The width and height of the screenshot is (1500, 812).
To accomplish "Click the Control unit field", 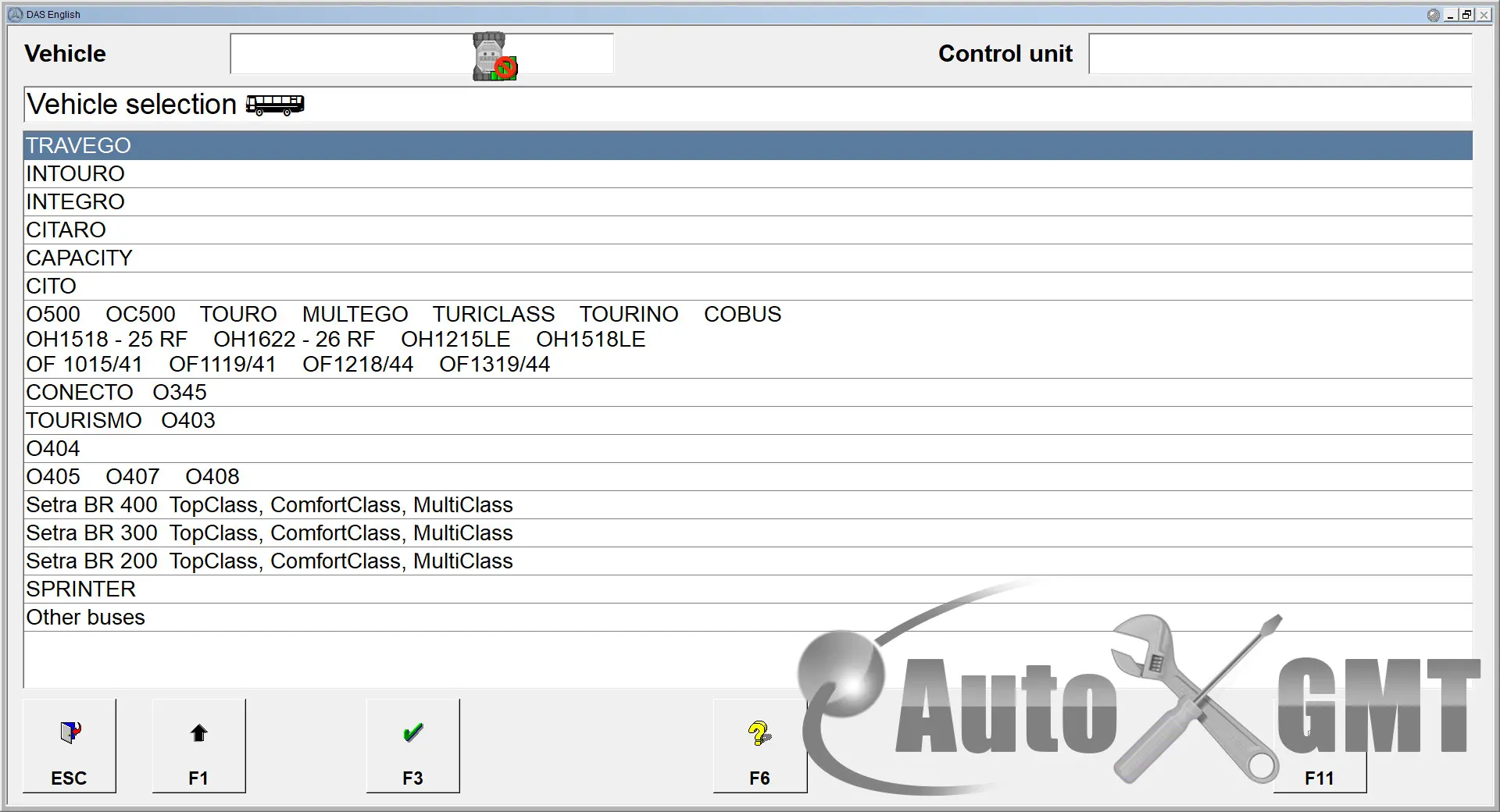I will (x=1280, y=54).
